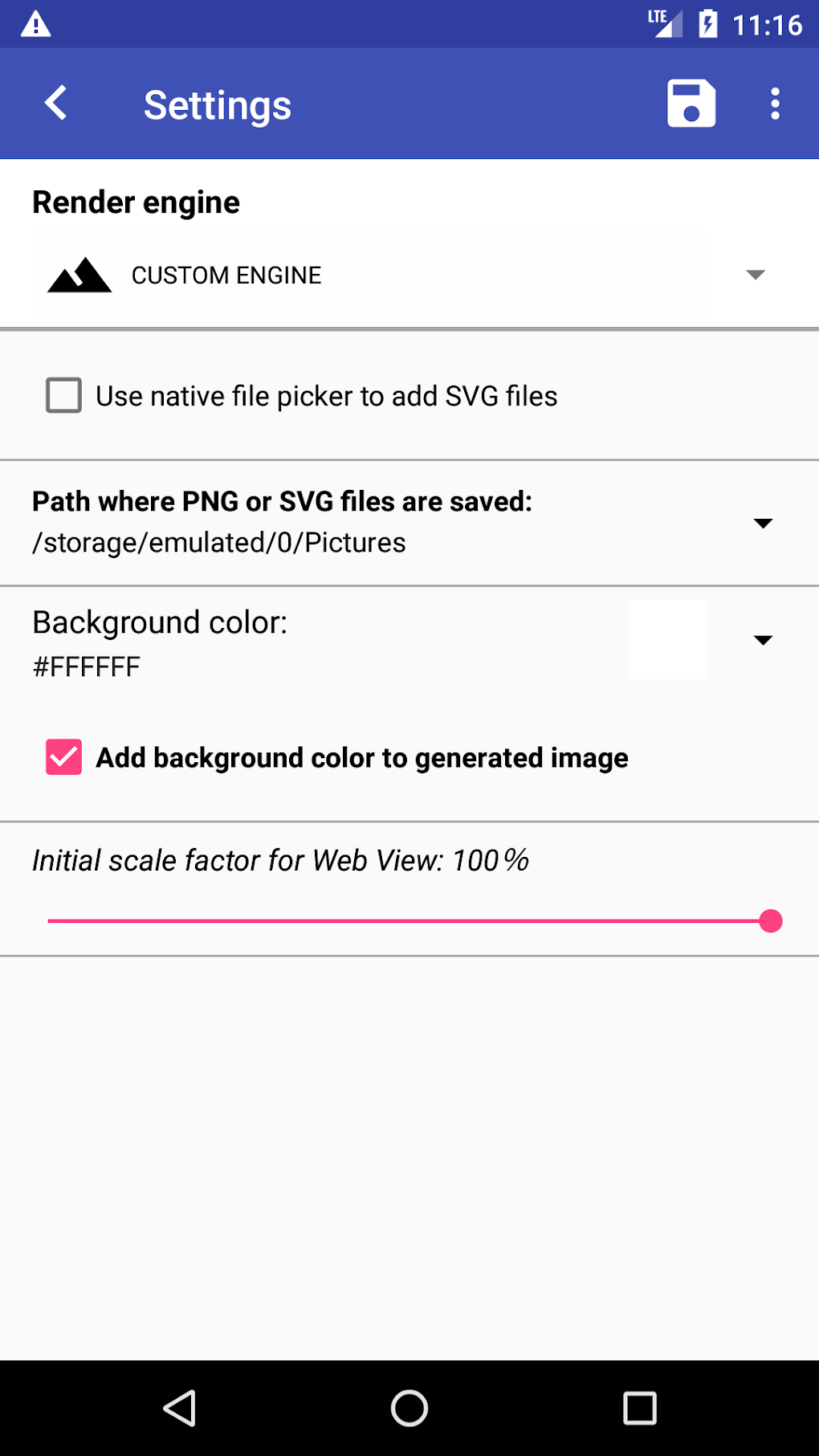This screenshot has width=819, height=1456.
Task: Click the Web View scale slider thumb
Action: (x=771, y=921)
